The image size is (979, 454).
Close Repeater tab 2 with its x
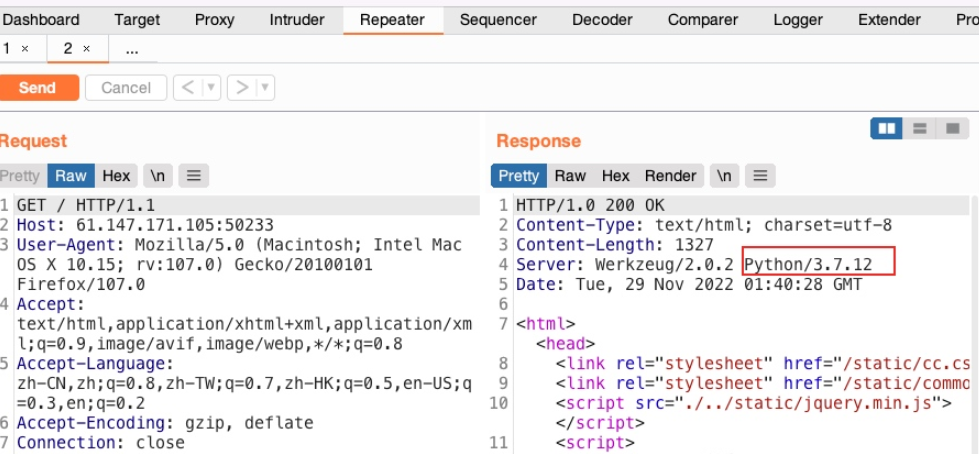[86, 49]
